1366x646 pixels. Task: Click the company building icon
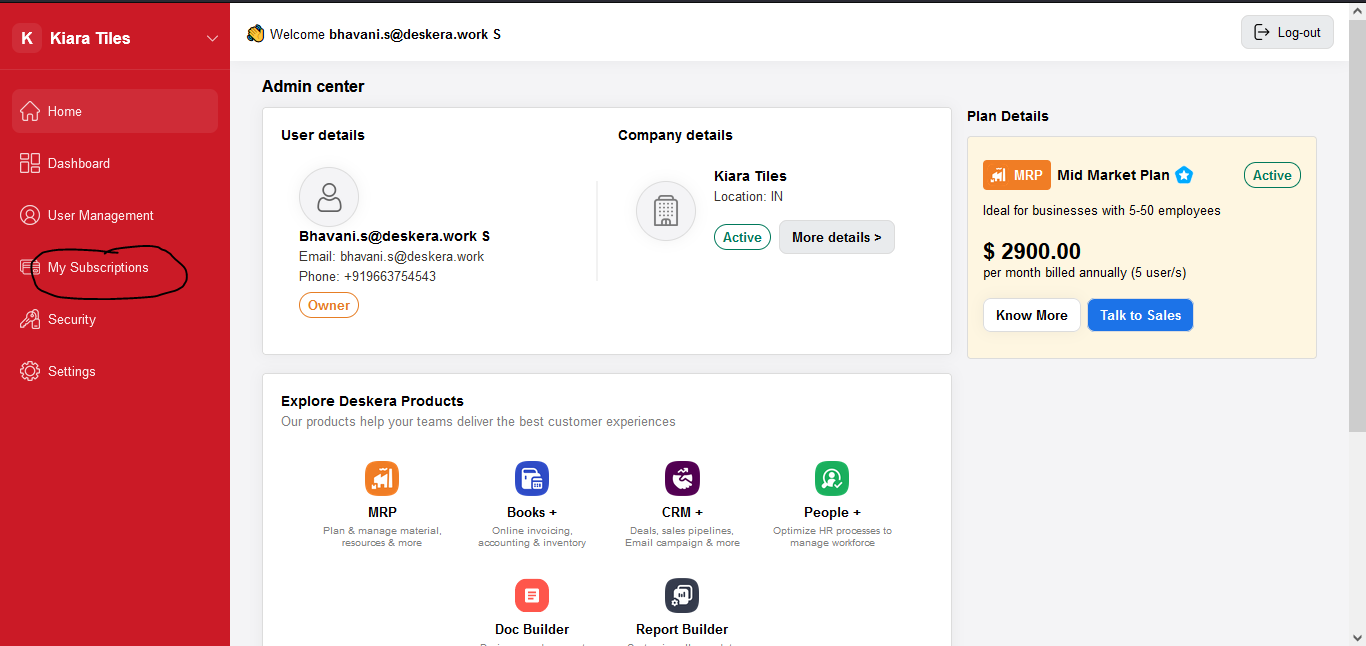pyautogui.click(x=666, y=211)
